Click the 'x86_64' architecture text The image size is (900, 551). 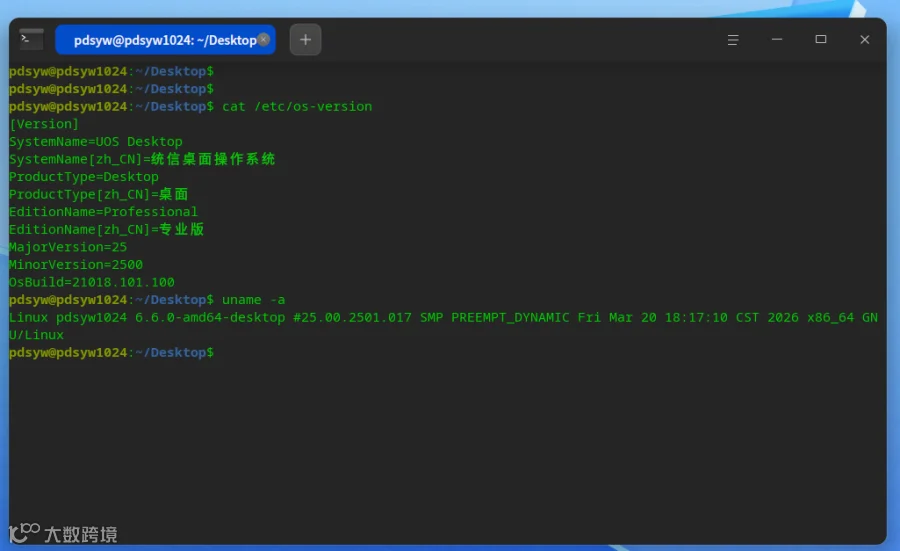point(831,317)
